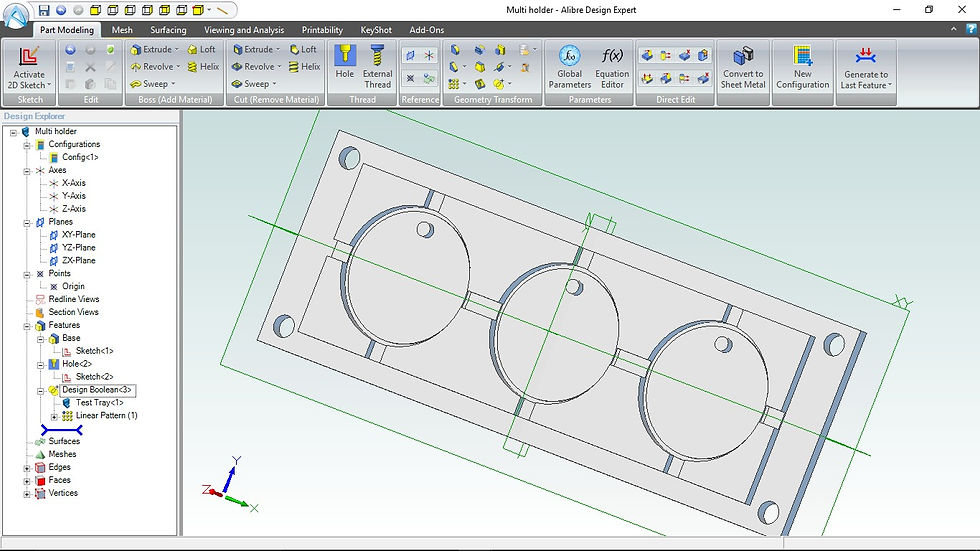Image resolution: width=980 pixels, height=551 pixels.
Task: Click the line tool in quick access toolbar
Action: [x=222, y=10]
